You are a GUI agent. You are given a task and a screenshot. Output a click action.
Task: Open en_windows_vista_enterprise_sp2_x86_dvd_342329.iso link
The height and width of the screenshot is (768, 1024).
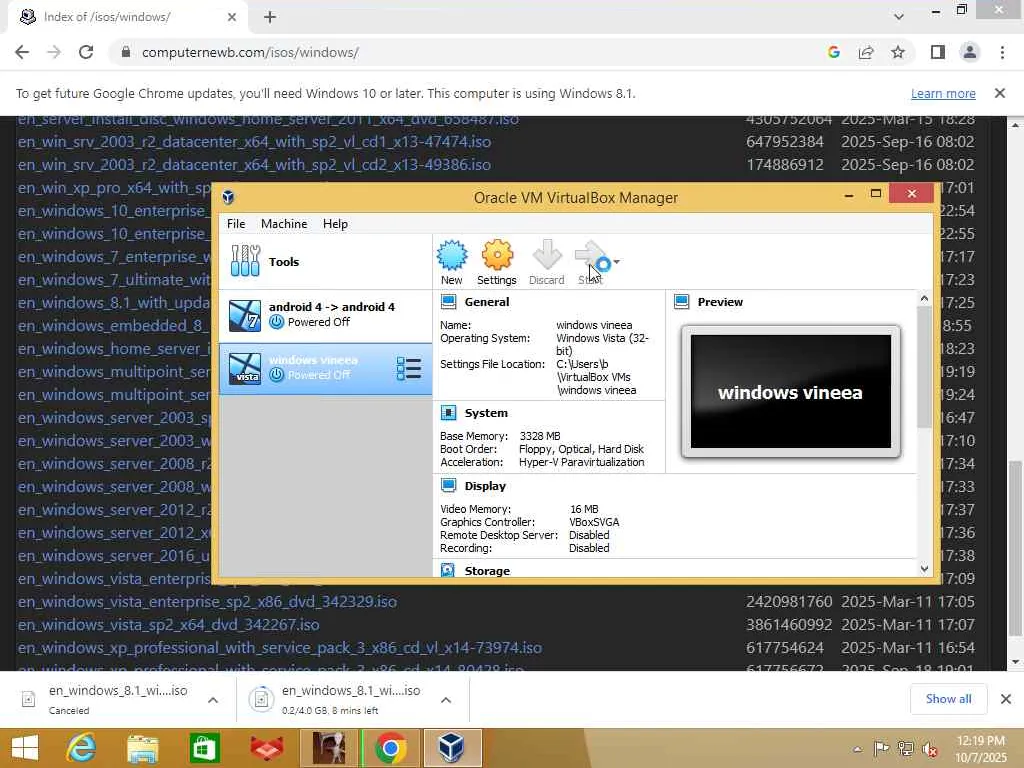(207, 601)
